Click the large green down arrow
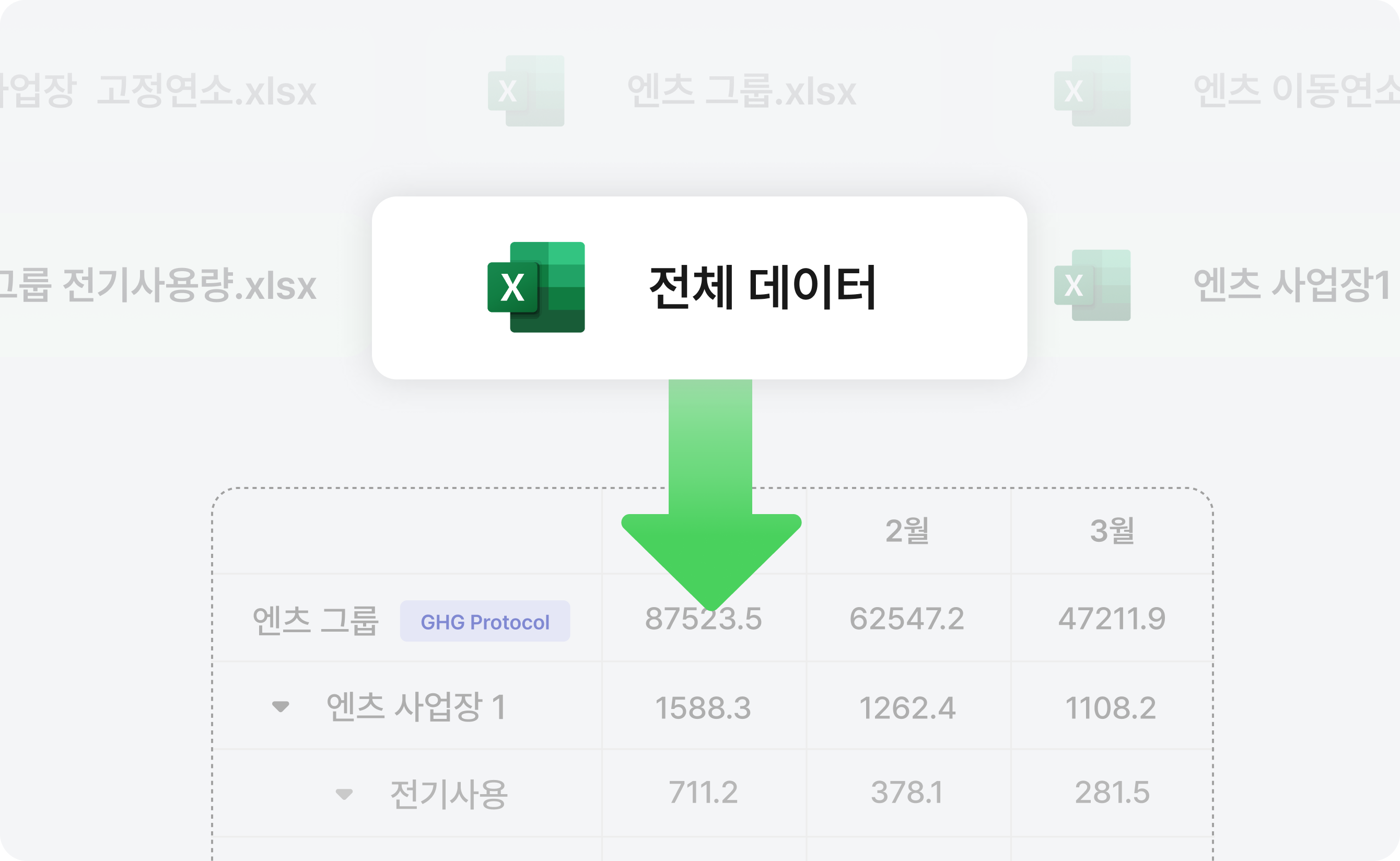Image resolution: width=1400 pixels, height=861 pixels. (x=710, y=513)
